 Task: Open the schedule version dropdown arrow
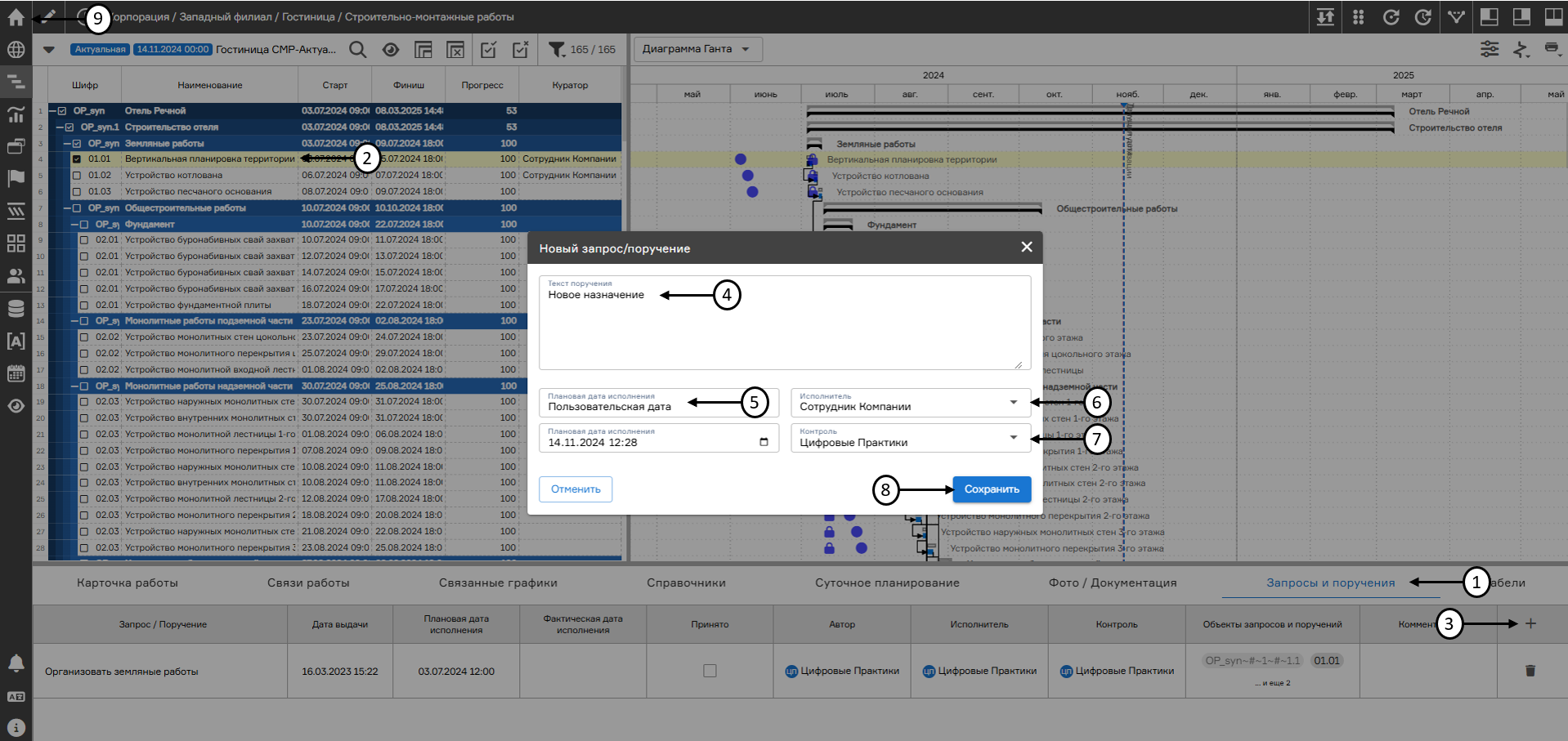tap(49, 50)
